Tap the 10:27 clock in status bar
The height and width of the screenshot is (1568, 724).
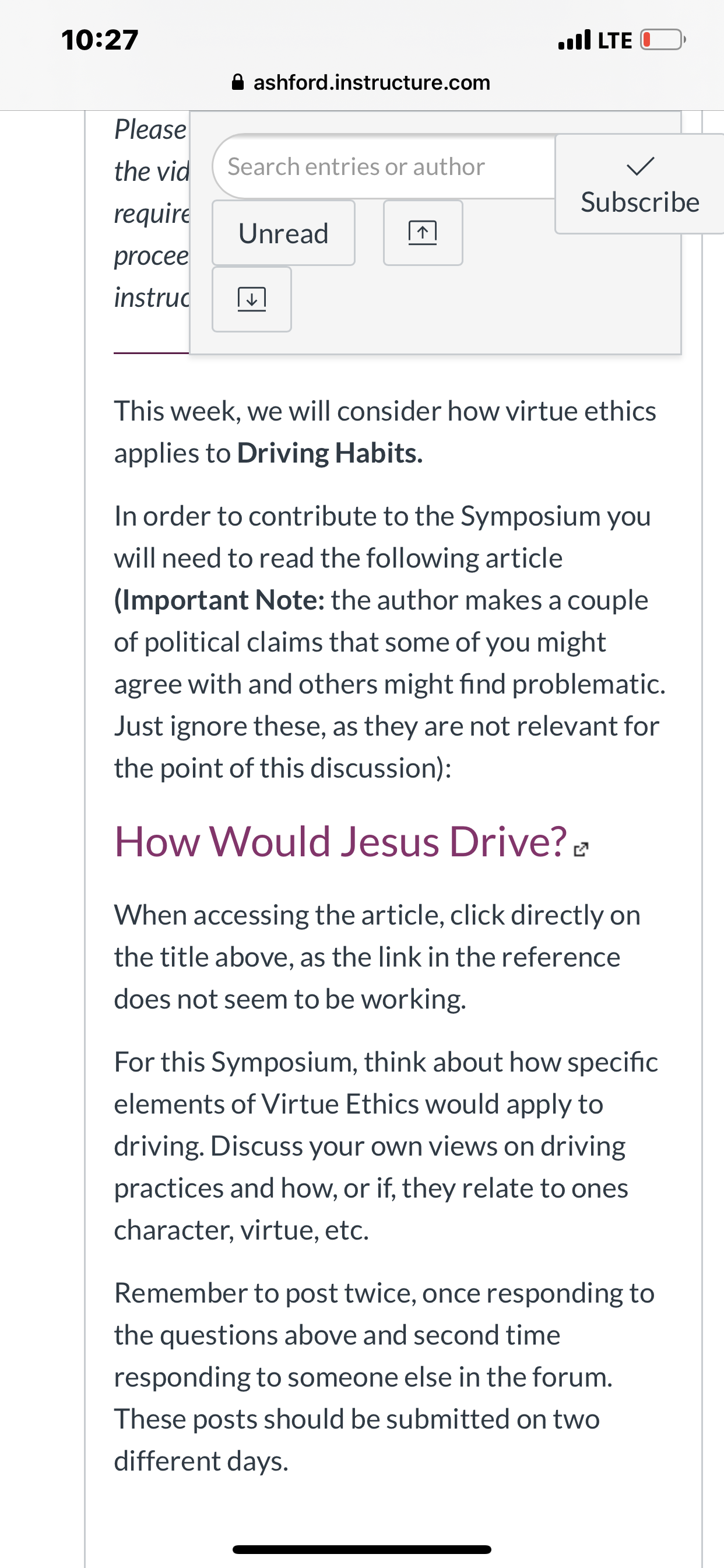coord(100,40)
